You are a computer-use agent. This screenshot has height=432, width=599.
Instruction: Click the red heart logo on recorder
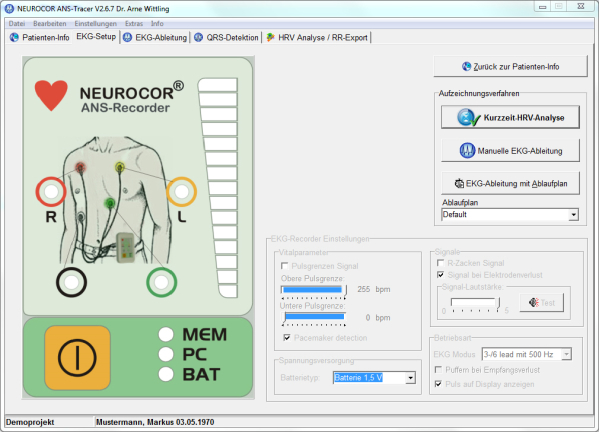(x=51, y=95)
